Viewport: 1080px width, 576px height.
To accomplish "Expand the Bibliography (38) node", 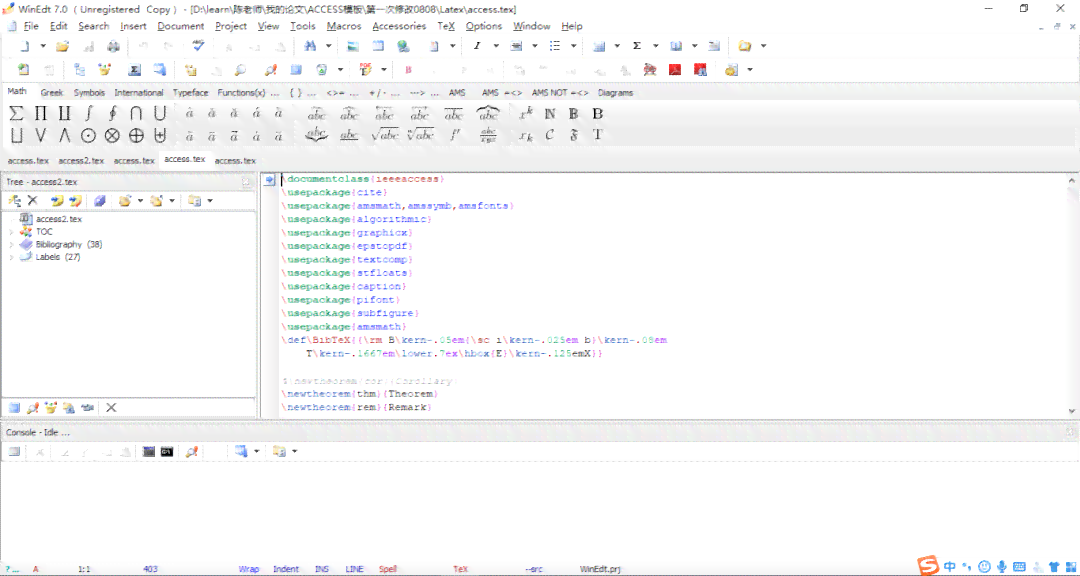I will (11, 245).
